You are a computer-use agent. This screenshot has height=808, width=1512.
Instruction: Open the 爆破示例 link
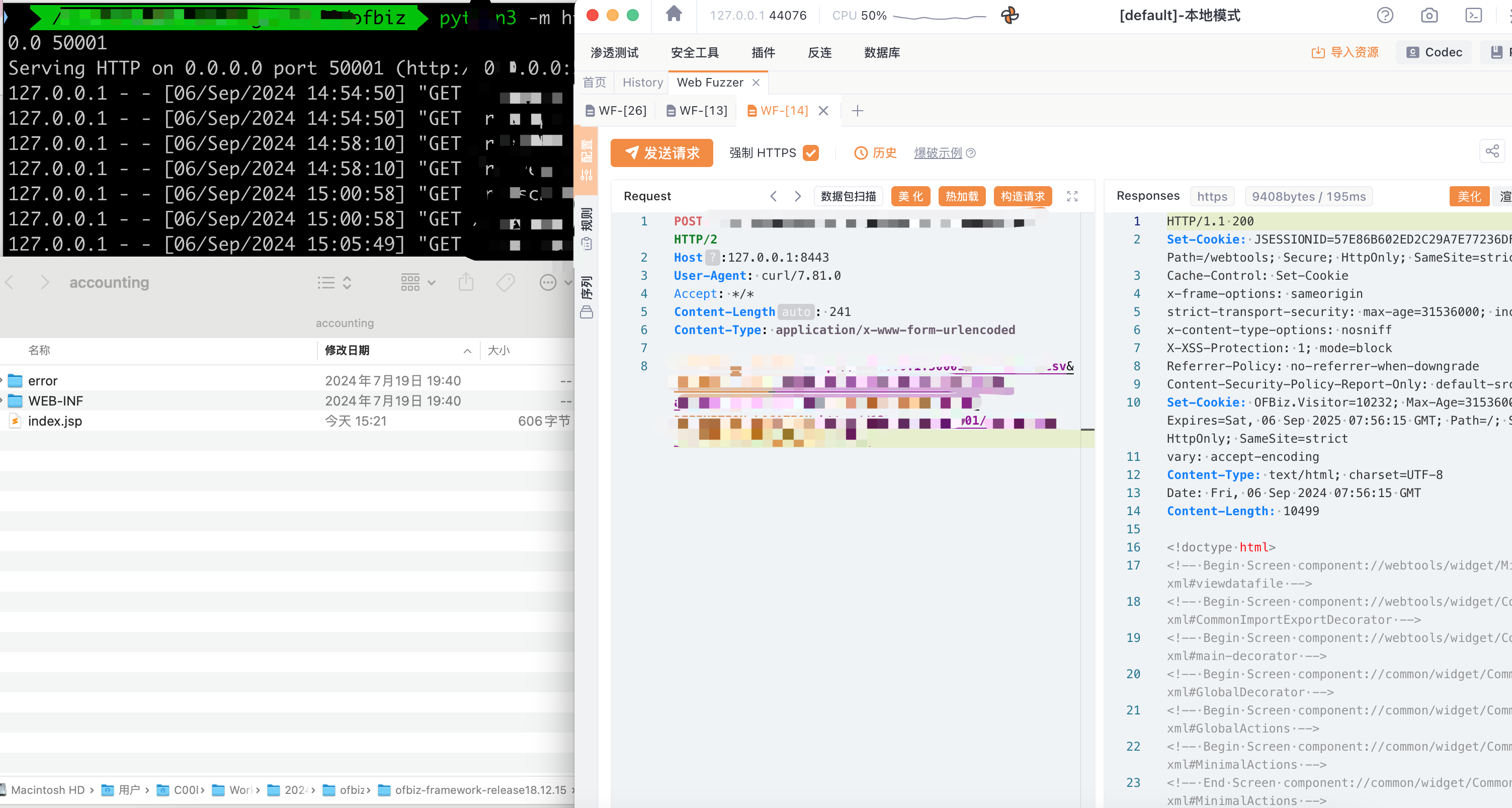(938, 152)
